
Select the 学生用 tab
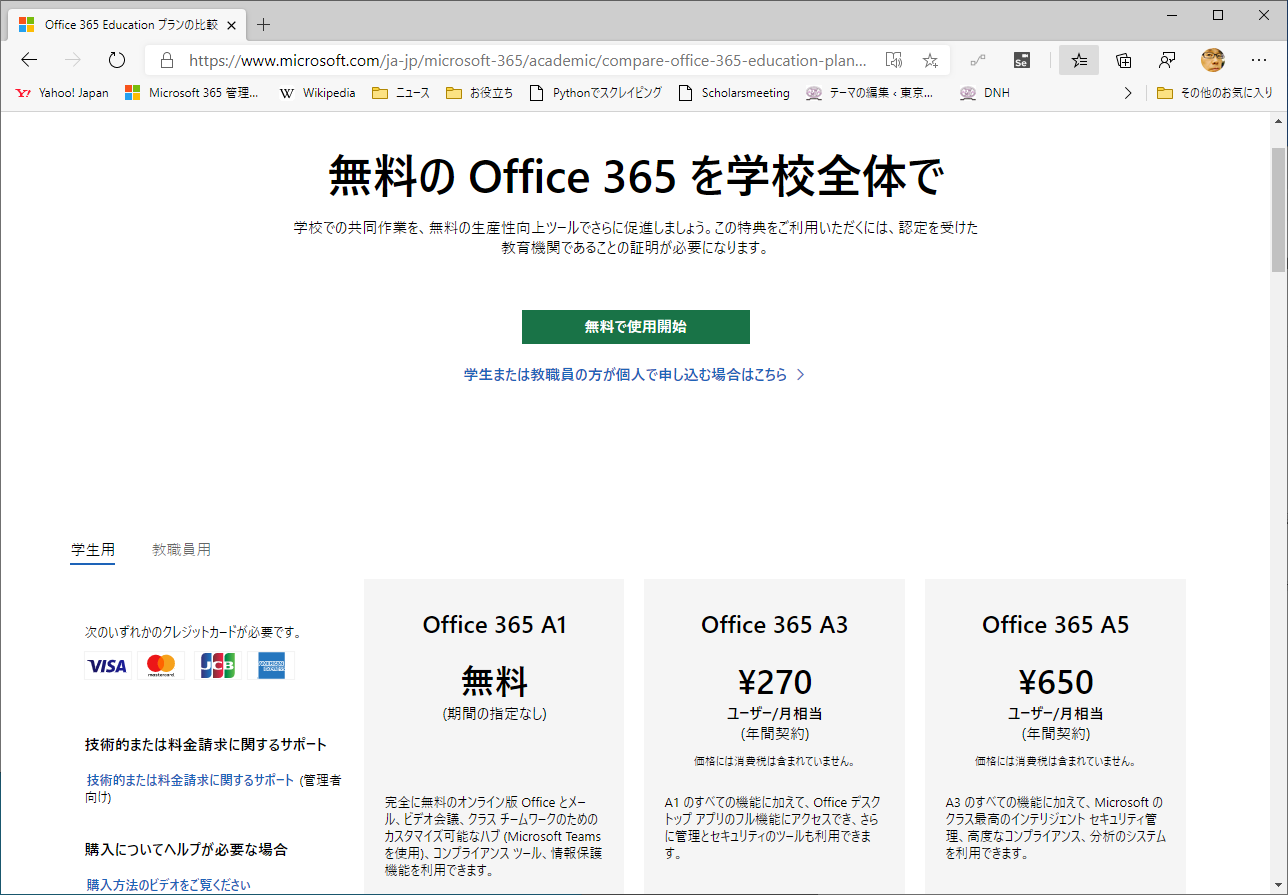click(92, 550)
